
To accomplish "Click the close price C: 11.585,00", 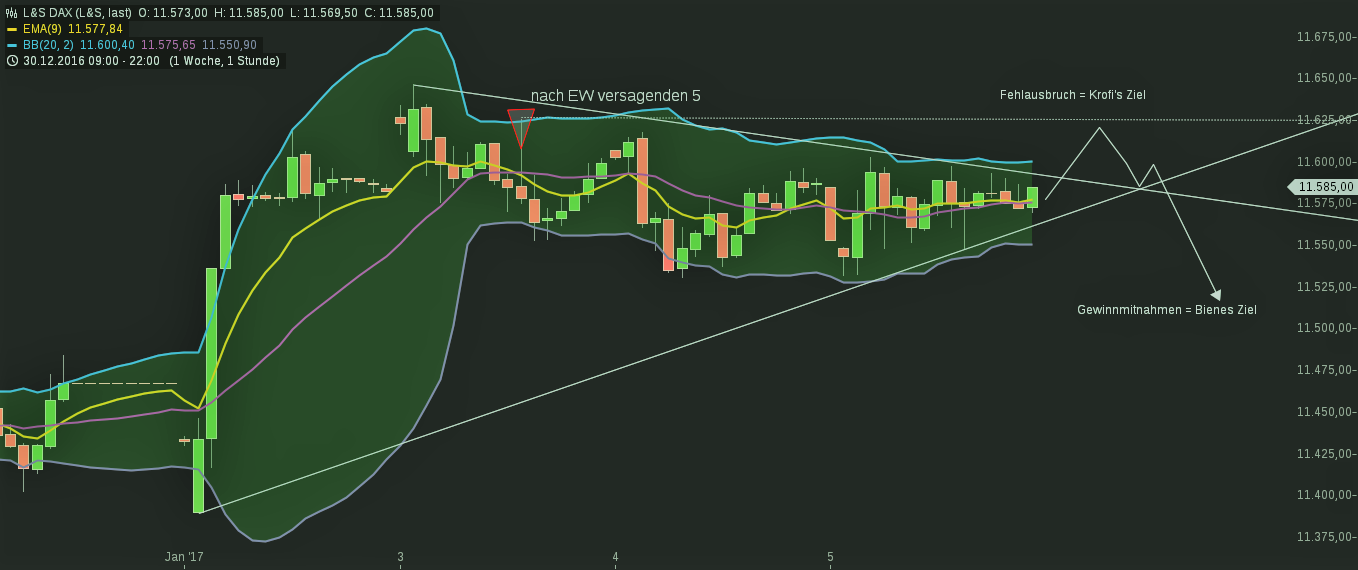I will (x=399, y=13).
